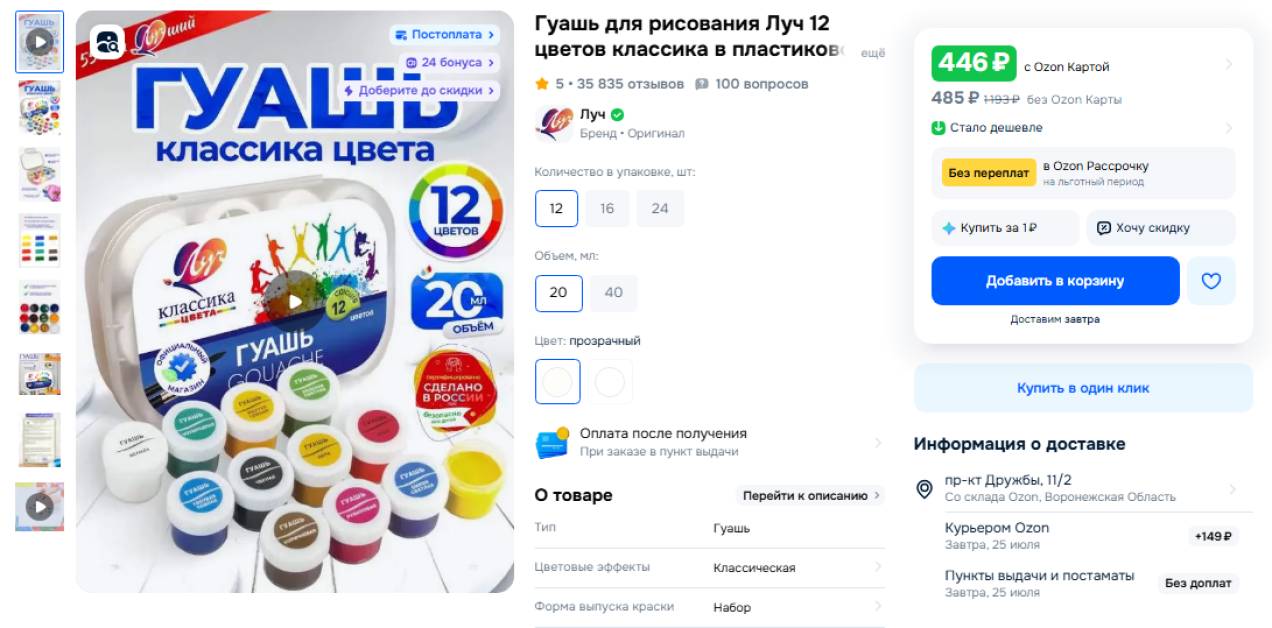Expand the Ozon Card price details chevron
The image size is (1272, 628).
[x=1228, y=65]
